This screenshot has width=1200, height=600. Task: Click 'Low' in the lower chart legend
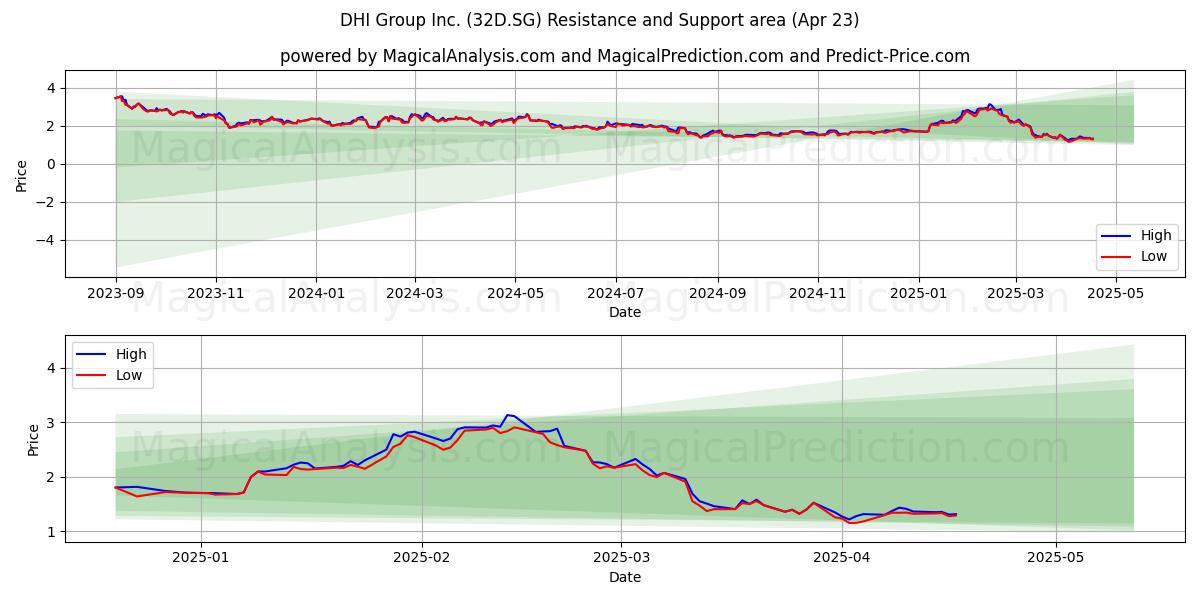129,375
